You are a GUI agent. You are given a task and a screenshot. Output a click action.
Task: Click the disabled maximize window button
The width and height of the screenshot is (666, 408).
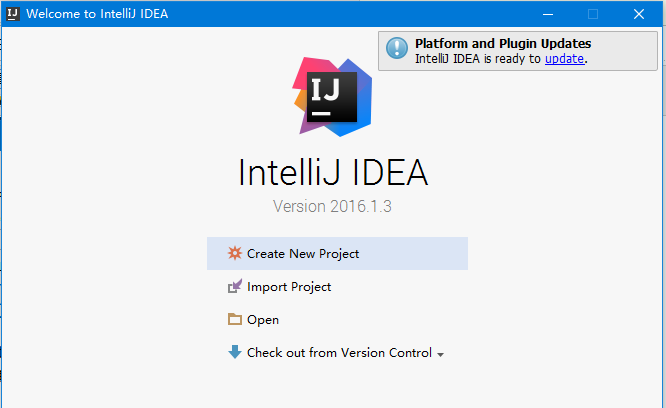click(593, 14)
